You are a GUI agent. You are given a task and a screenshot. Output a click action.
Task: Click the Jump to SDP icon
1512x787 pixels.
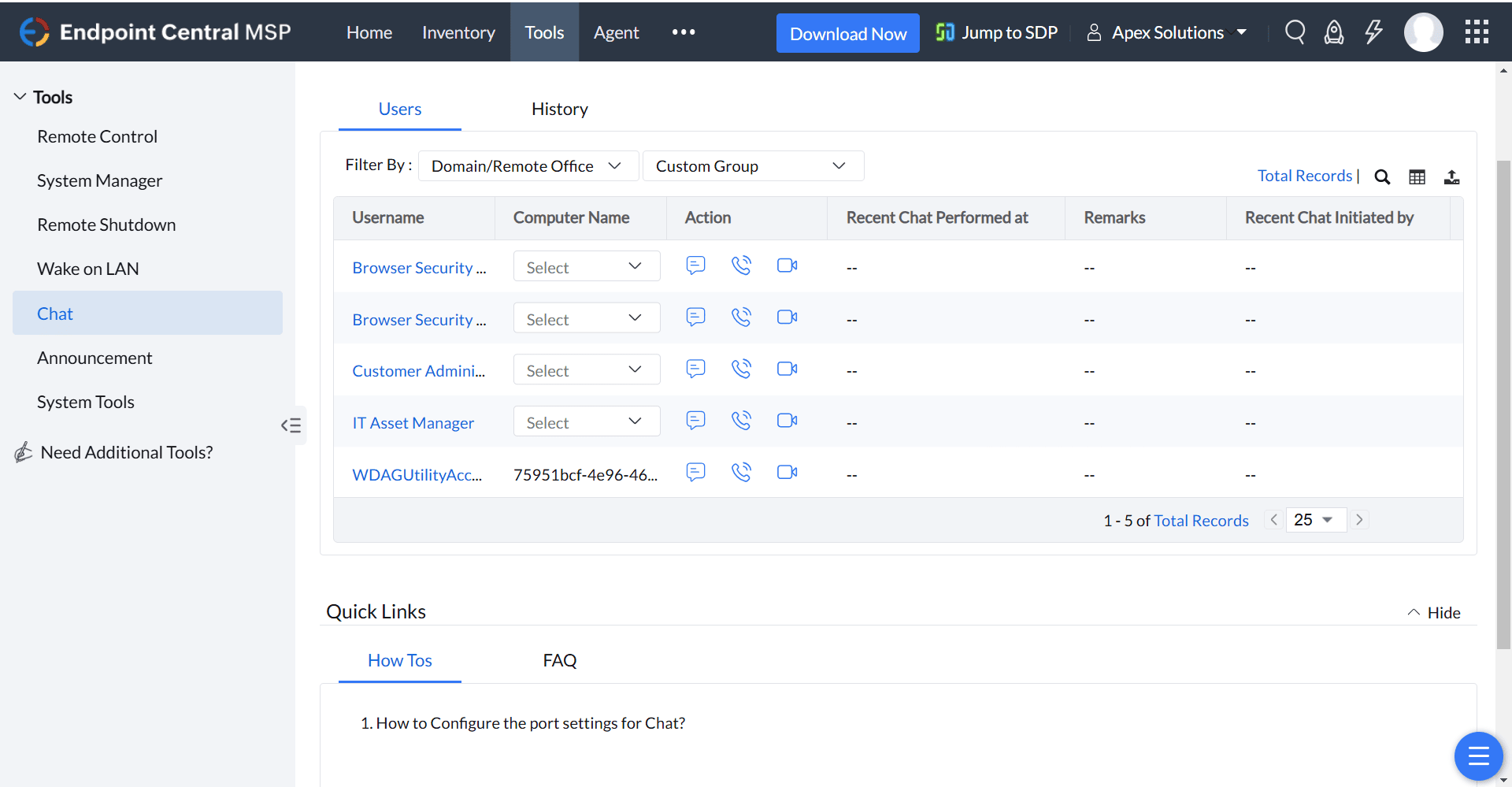(x=945, y=32)
